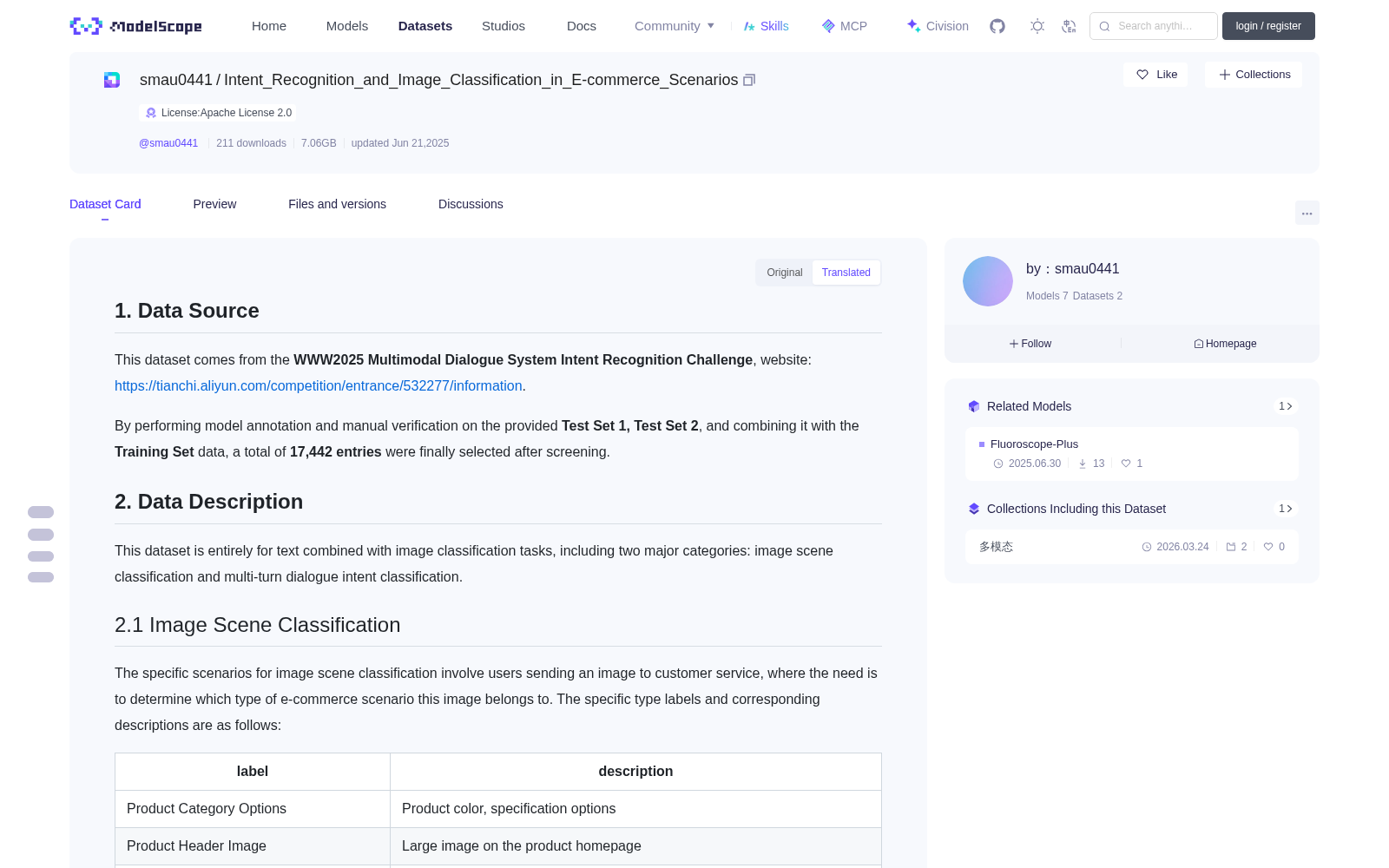The width and height of the screenshot is (1389, 868).
Task: Click 'Models 7' under author name
Action: [1047, 296]
